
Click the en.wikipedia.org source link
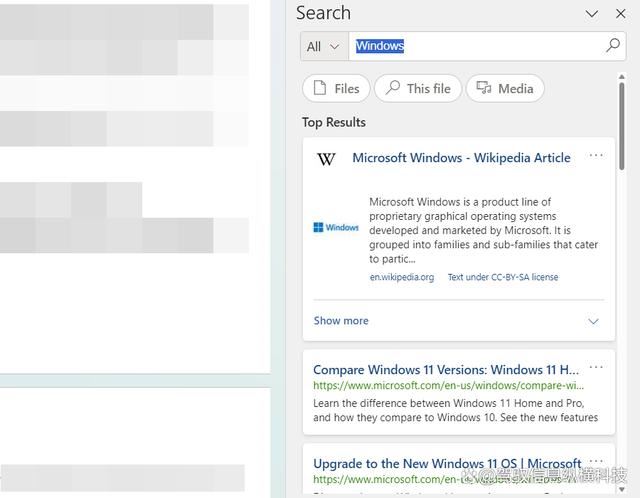pyautogui.click(x=402, y=277)
